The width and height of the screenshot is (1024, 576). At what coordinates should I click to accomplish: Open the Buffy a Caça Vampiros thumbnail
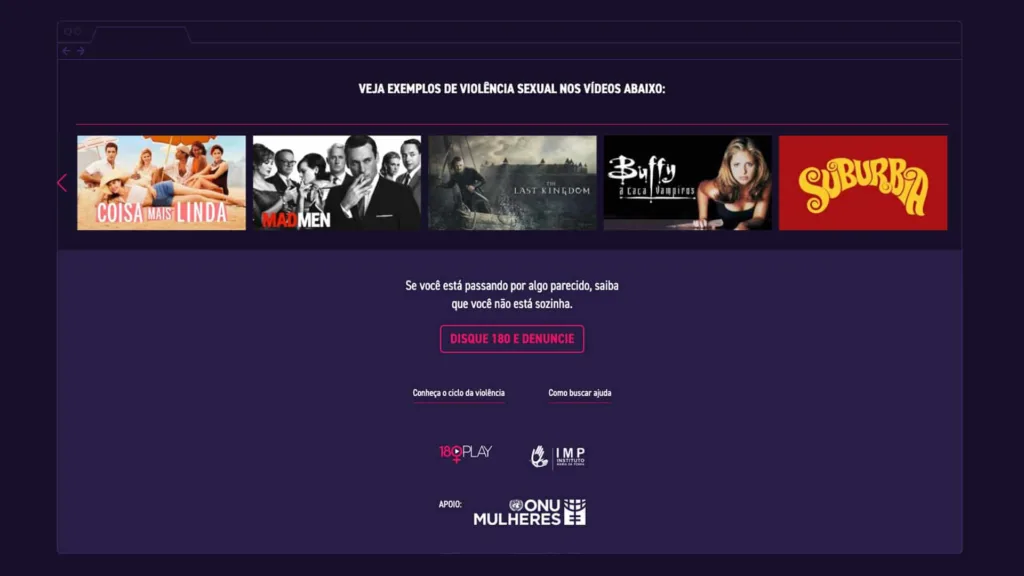tap(688, 183)
